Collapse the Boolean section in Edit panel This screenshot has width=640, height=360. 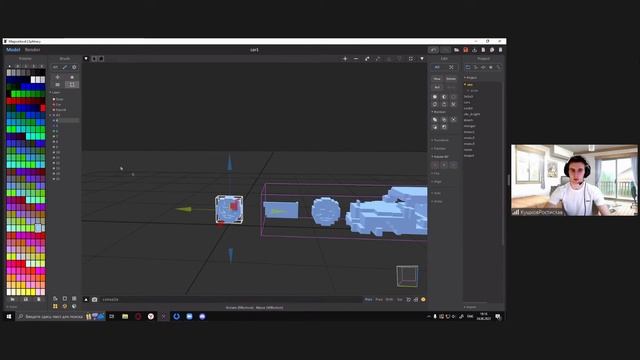[x=439, y=112]
